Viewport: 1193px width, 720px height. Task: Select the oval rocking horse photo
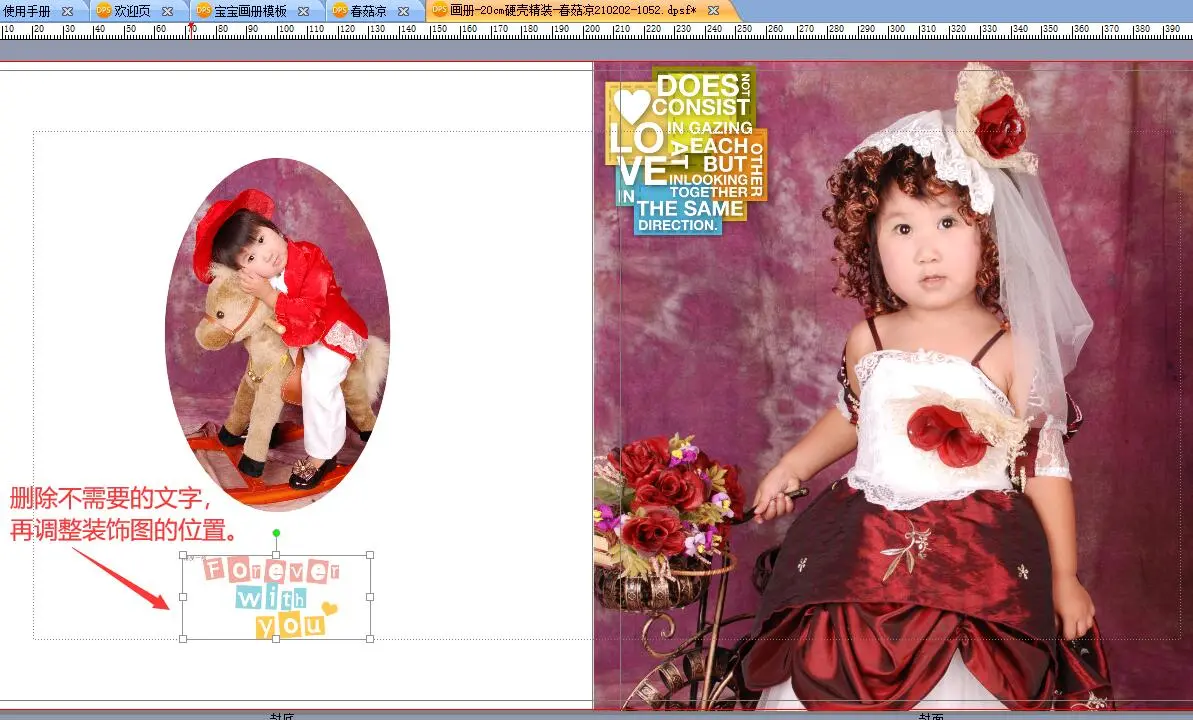pyautogui.click(x=278, y=335)
